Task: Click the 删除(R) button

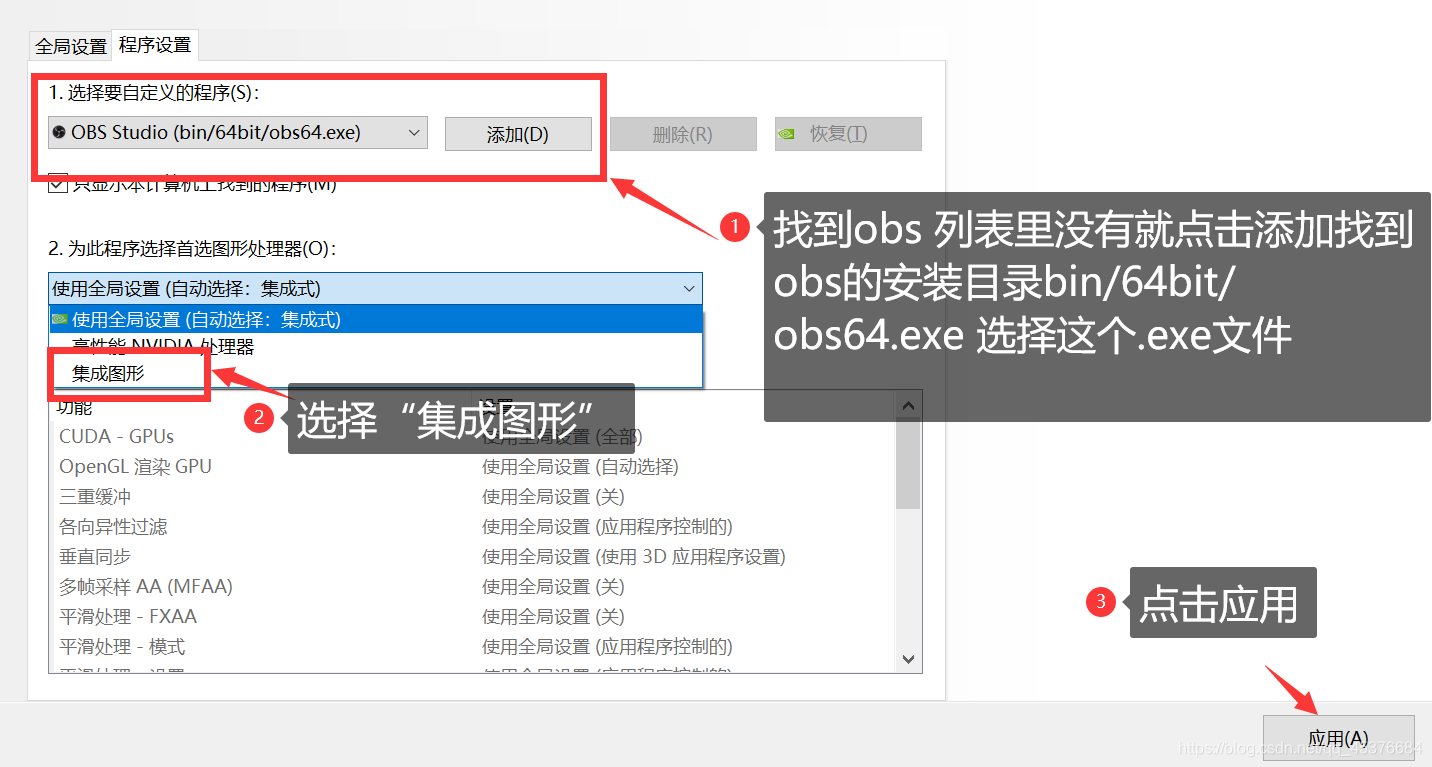Action: coord(683,134)
